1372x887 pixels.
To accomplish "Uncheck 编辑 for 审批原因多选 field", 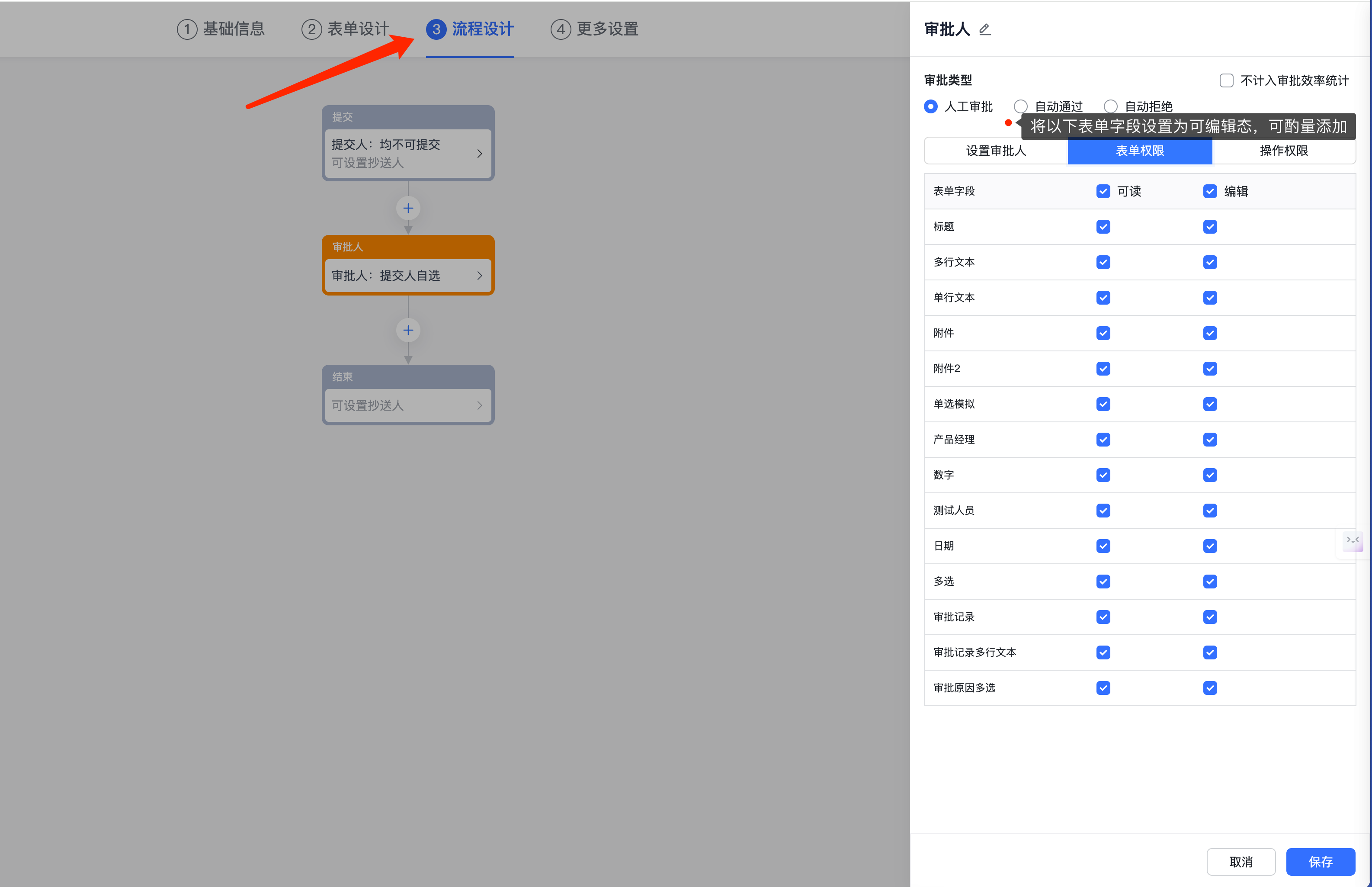I will 1210,688.
